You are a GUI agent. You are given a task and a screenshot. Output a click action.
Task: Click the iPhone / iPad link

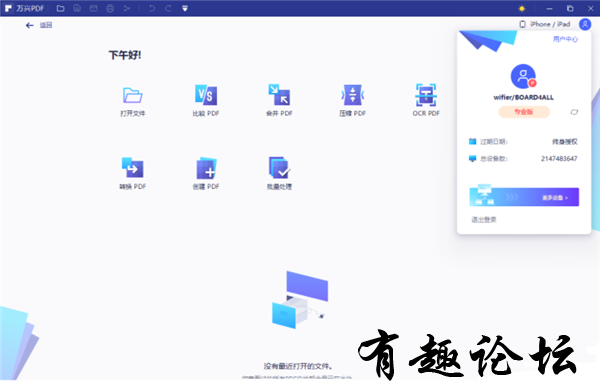point(545,24)
